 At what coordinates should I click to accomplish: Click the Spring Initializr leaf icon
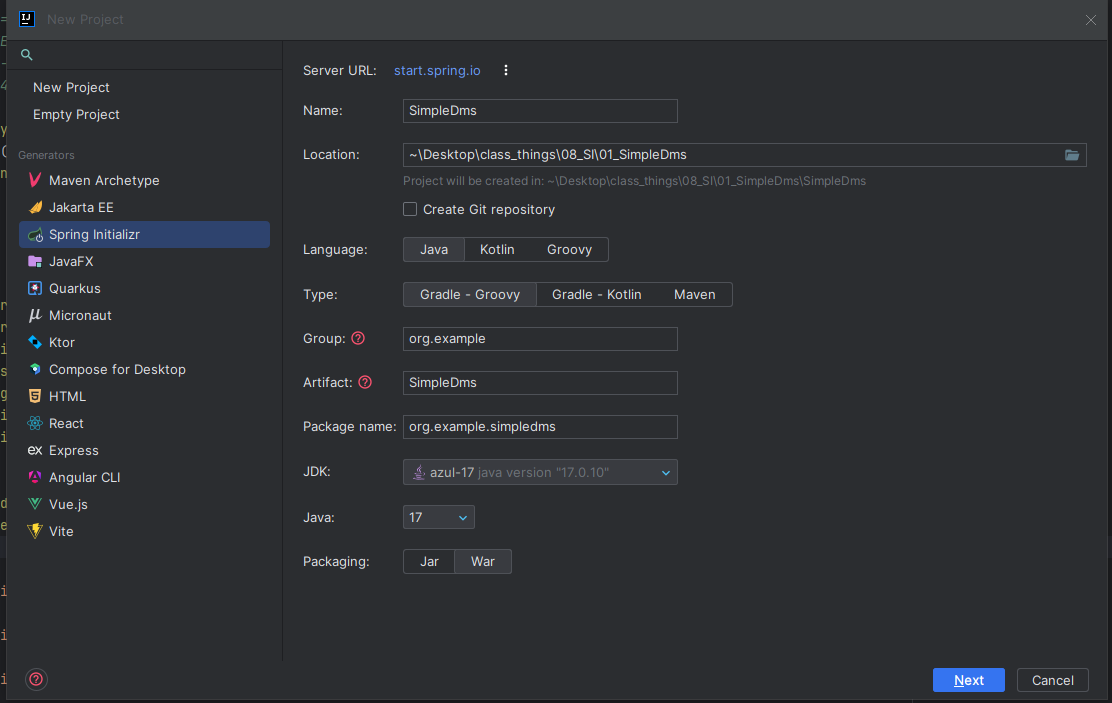click(35, 234)
